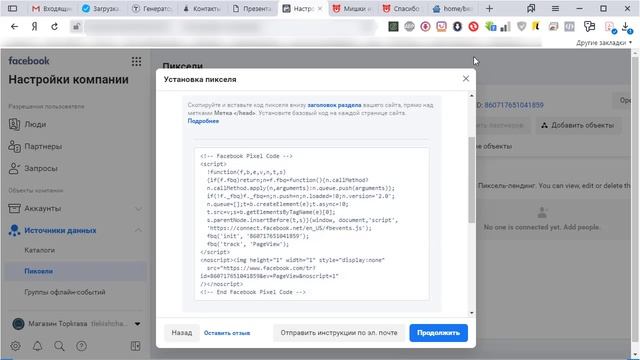Switch to Спасибо browser tab
640x360 pixels.
click(402, 9)
